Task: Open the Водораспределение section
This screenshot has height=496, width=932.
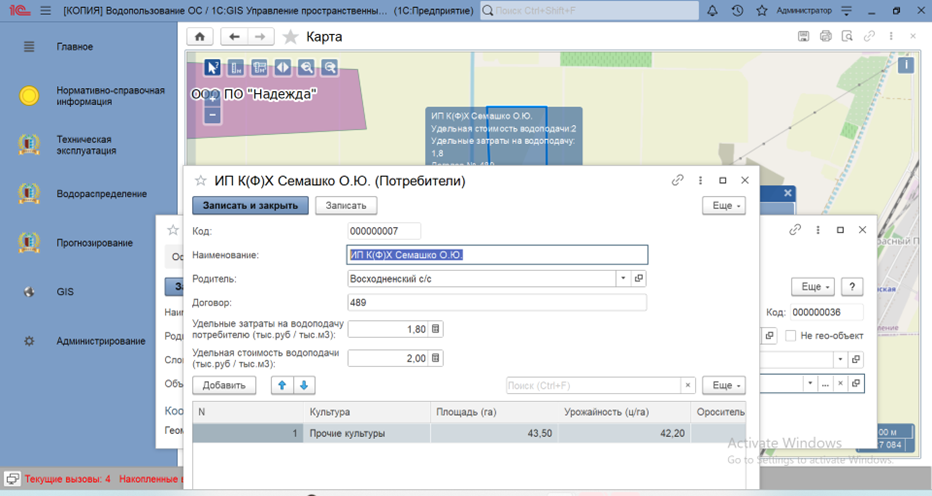Action: 101,194
